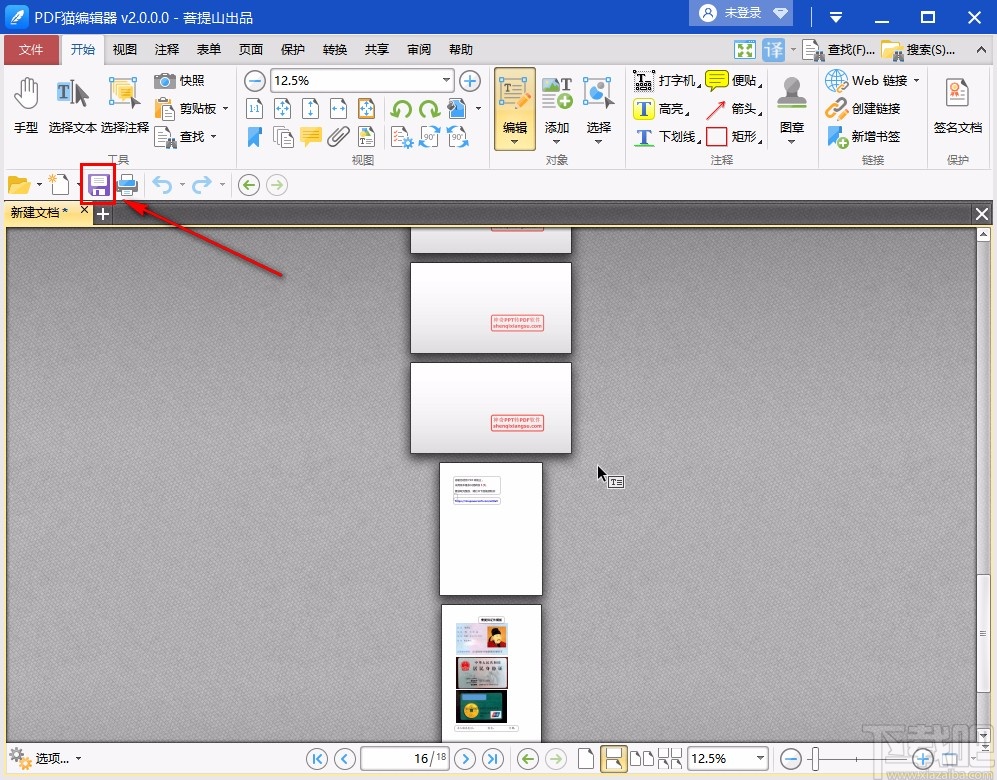Click the open folder icon

click(19, 185)
